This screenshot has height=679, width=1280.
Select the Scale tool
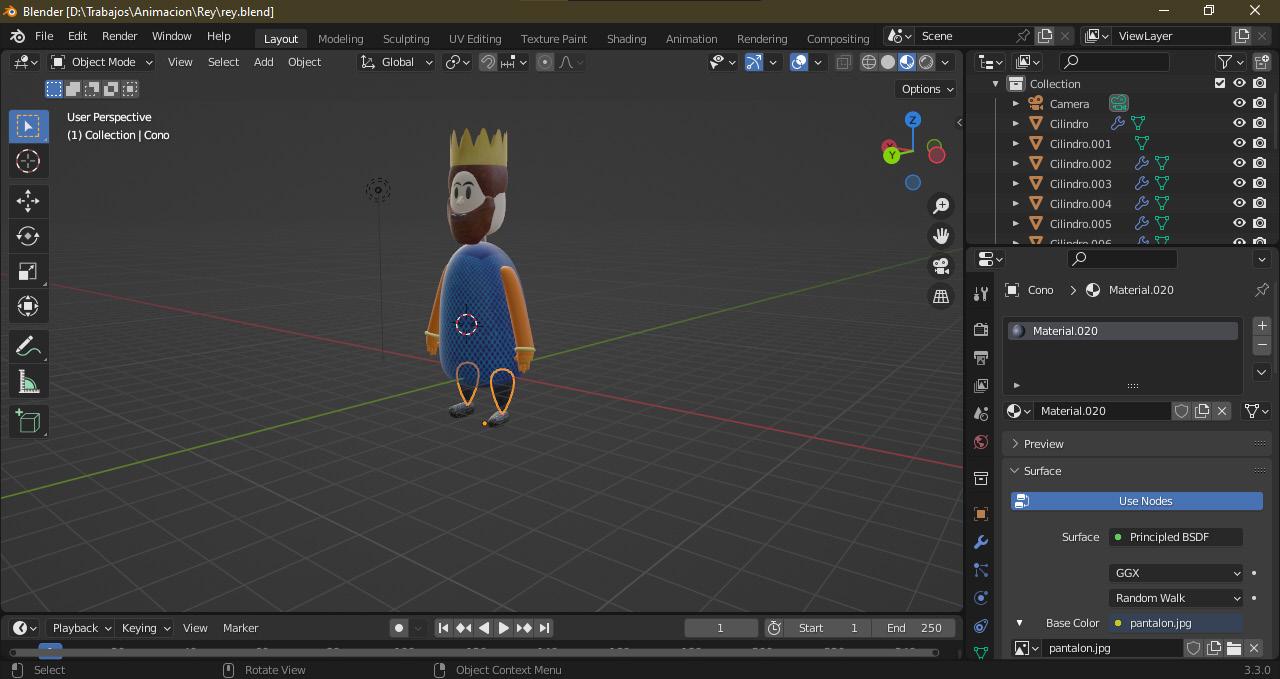tap(28, 272)
